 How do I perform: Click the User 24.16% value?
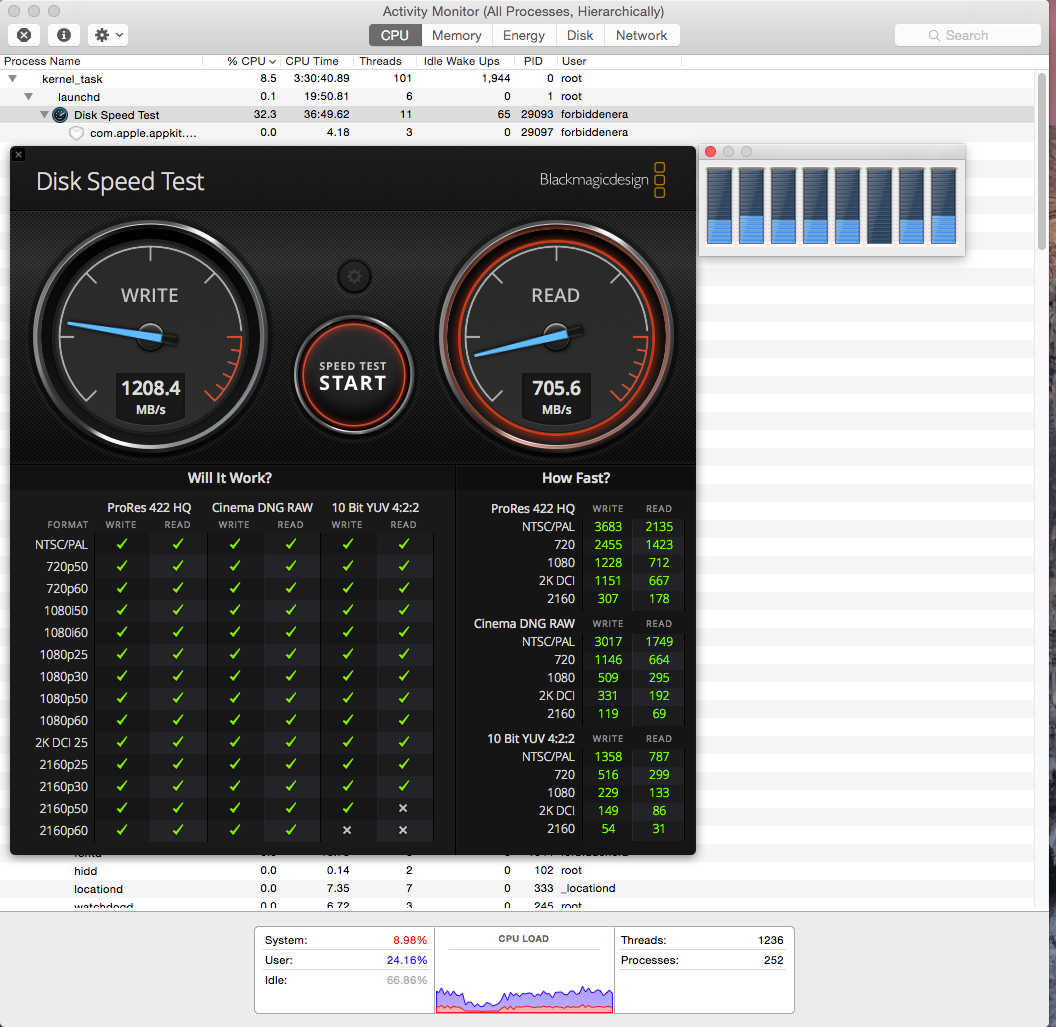coord(407,960)
